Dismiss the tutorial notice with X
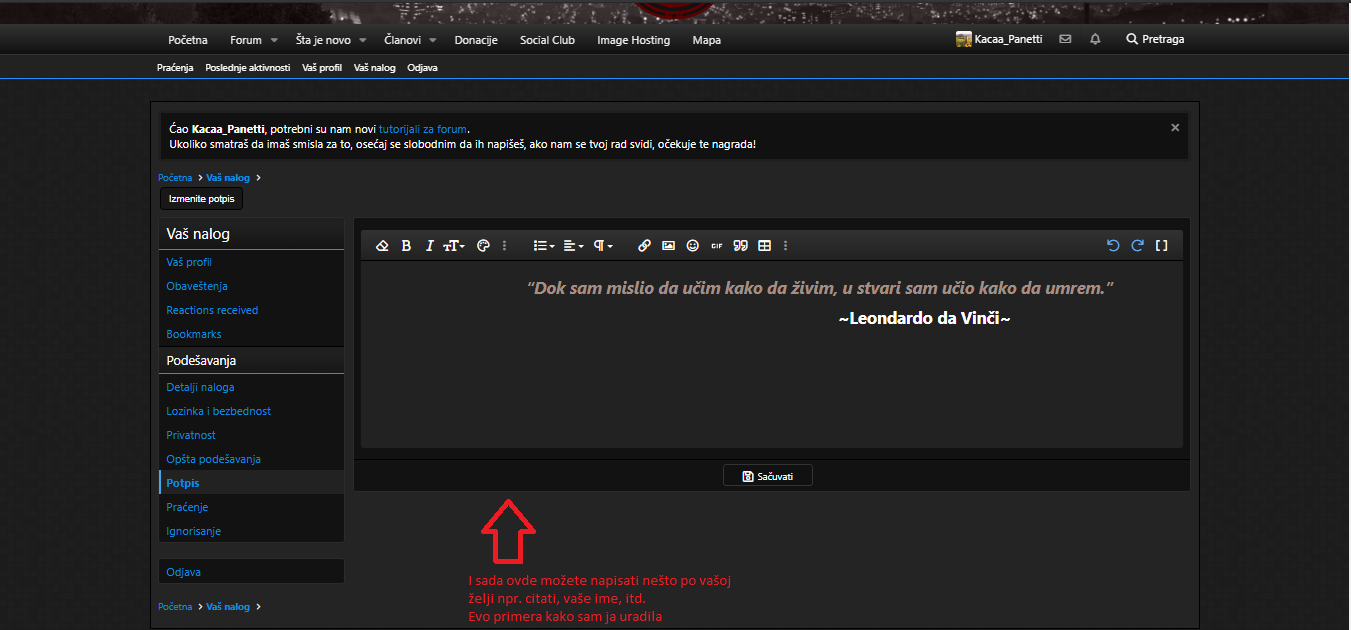Image resolution: width=1351 pixels, height=630 pixels. tap(1175, 128)
